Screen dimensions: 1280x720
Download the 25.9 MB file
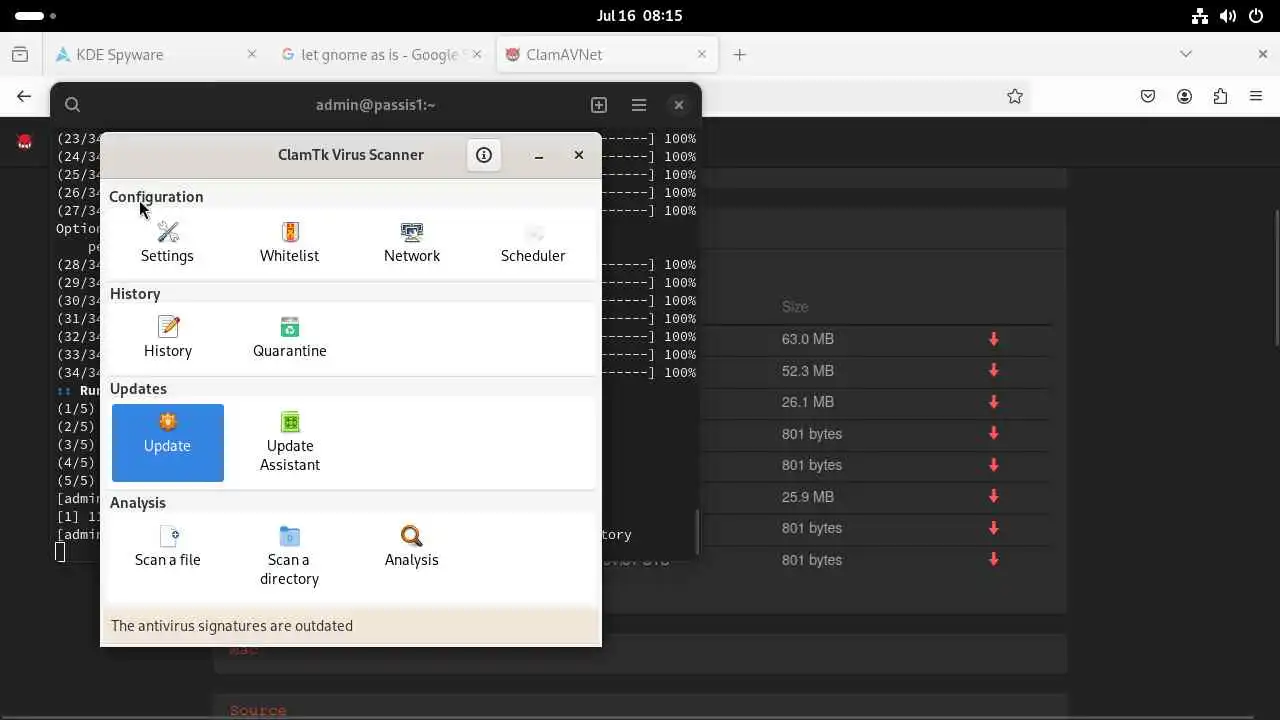[x=994, y=497]
